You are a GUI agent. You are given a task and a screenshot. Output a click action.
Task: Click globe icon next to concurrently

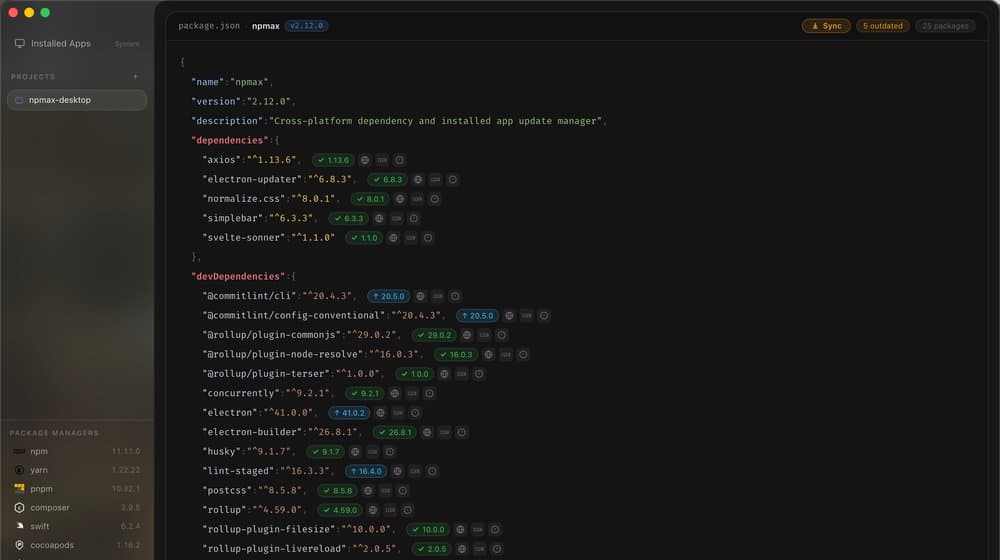395,394
